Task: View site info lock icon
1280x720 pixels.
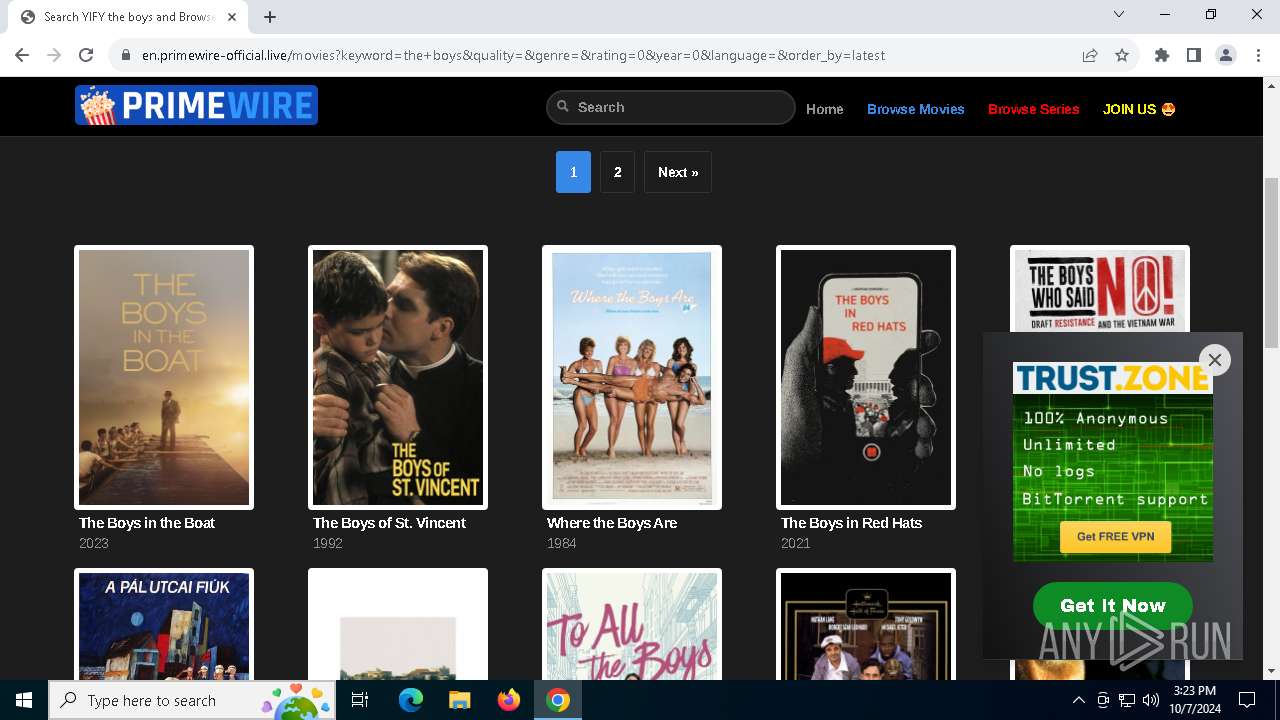Action: tap(125, 55)
